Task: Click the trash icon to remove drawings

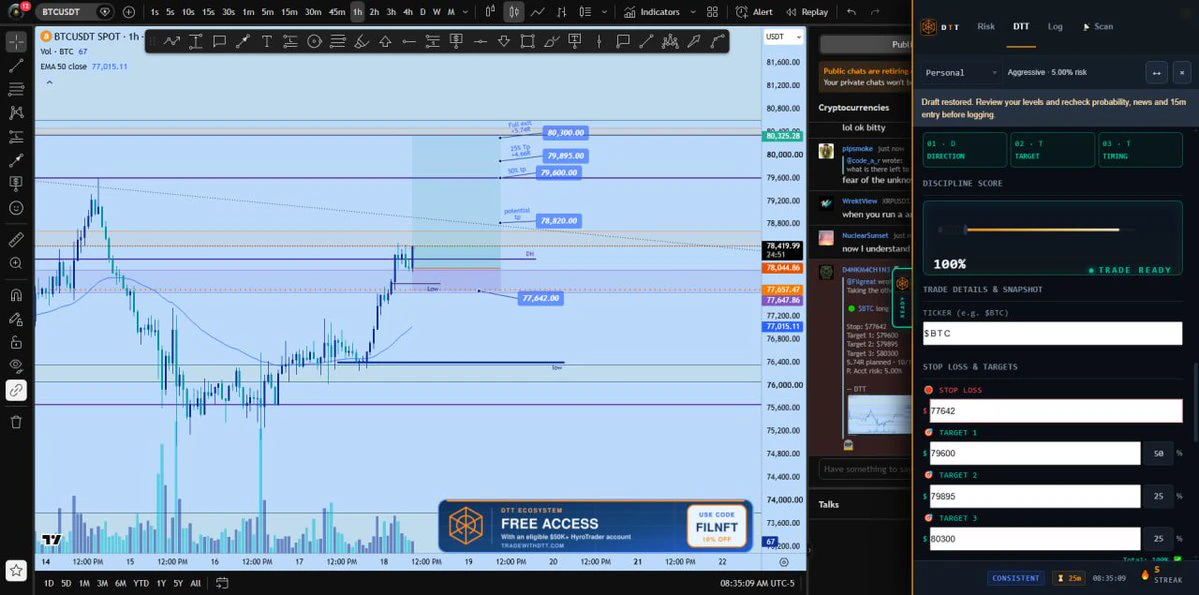Action: coord(16,421)
